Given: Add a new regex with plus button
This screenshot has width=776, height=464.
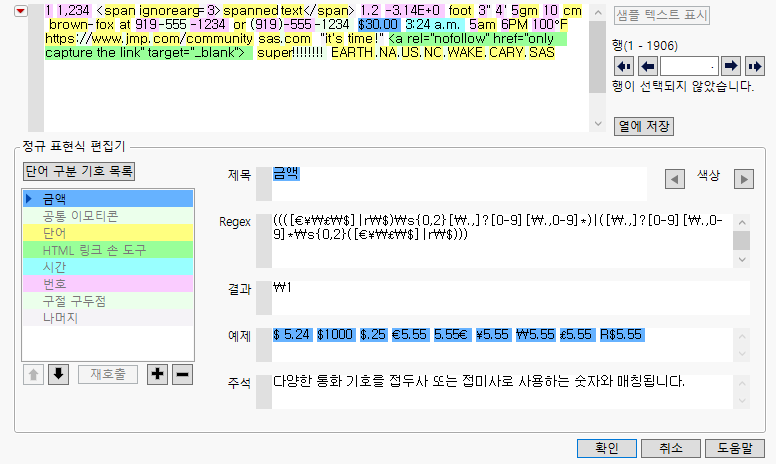Looking at the screenshot, I should click(x=157, y=374).
